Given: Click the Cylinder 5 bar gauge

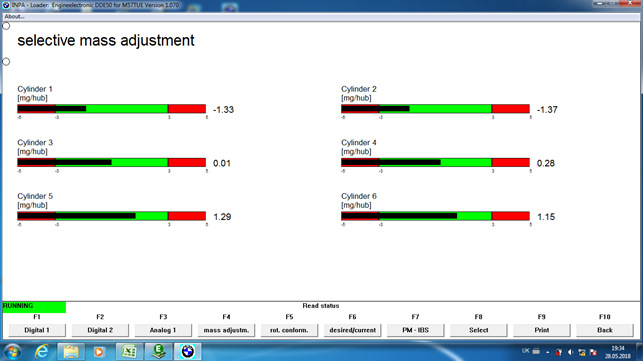Looking at the screenshot, I should click(112, 216).
